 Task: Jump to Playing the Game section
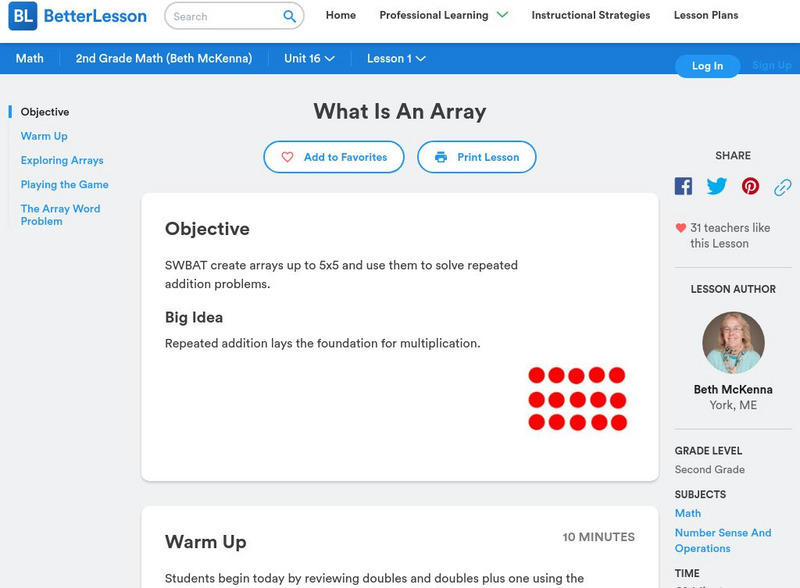(x=64, y=184)
